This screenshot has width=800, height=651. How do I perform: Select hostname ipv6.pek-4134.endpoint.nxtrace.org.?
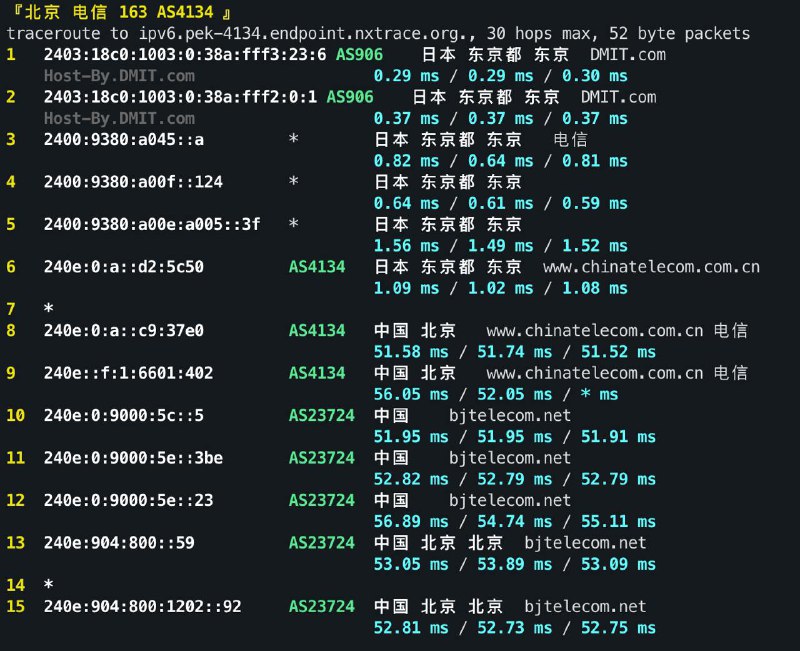coord(307,34)
